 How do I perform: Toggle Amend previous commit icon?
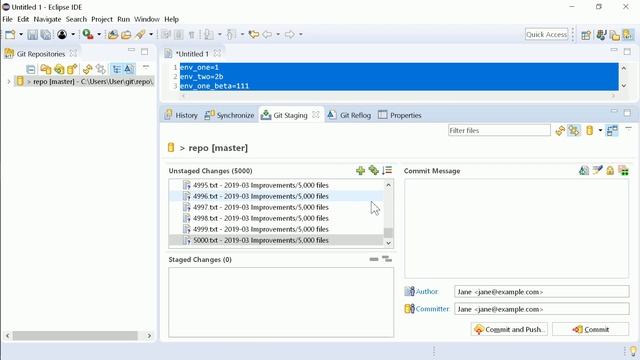[x=584, y=170]
